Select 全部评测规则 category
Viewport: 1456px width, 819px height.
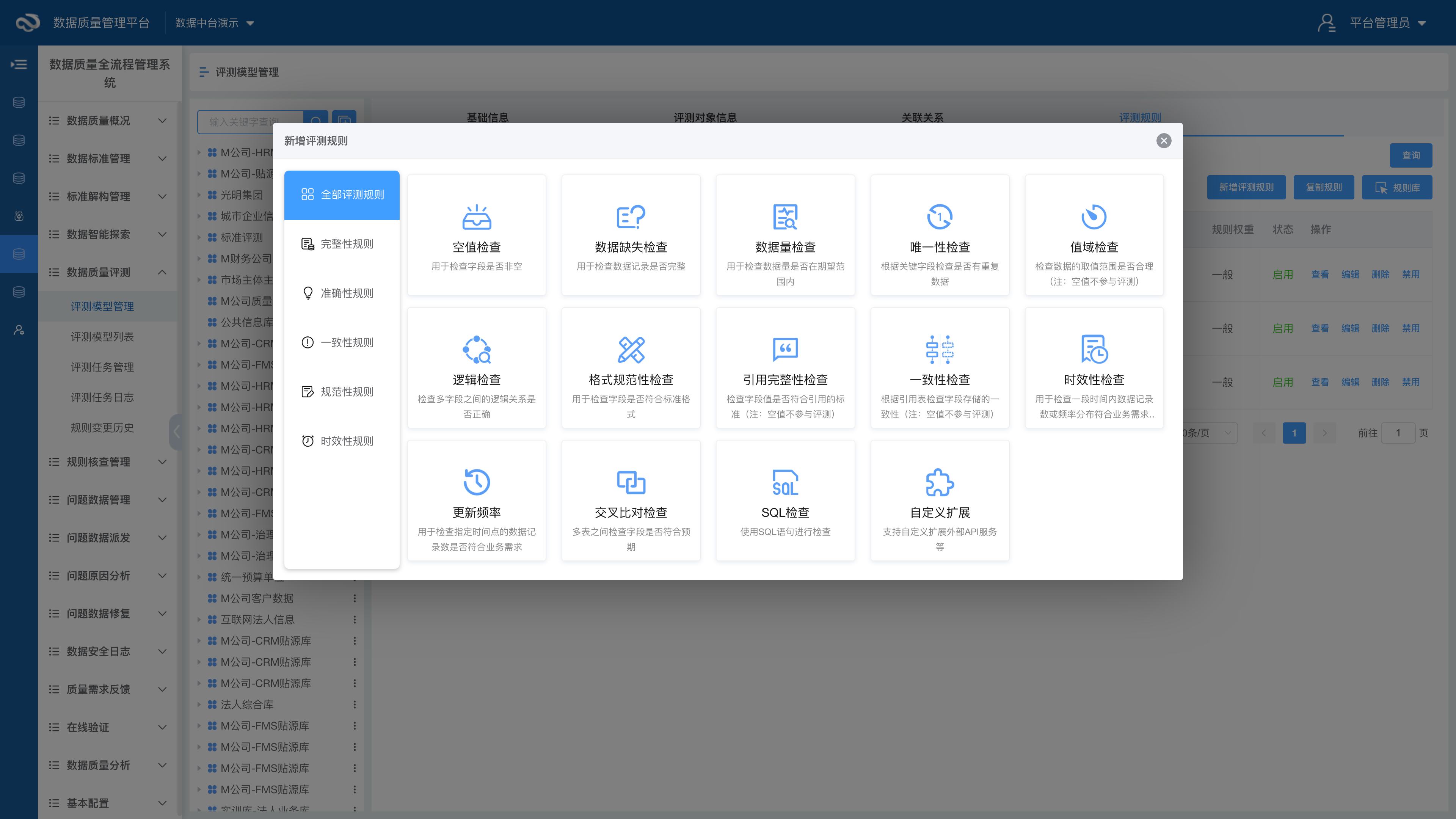[341, 195]
